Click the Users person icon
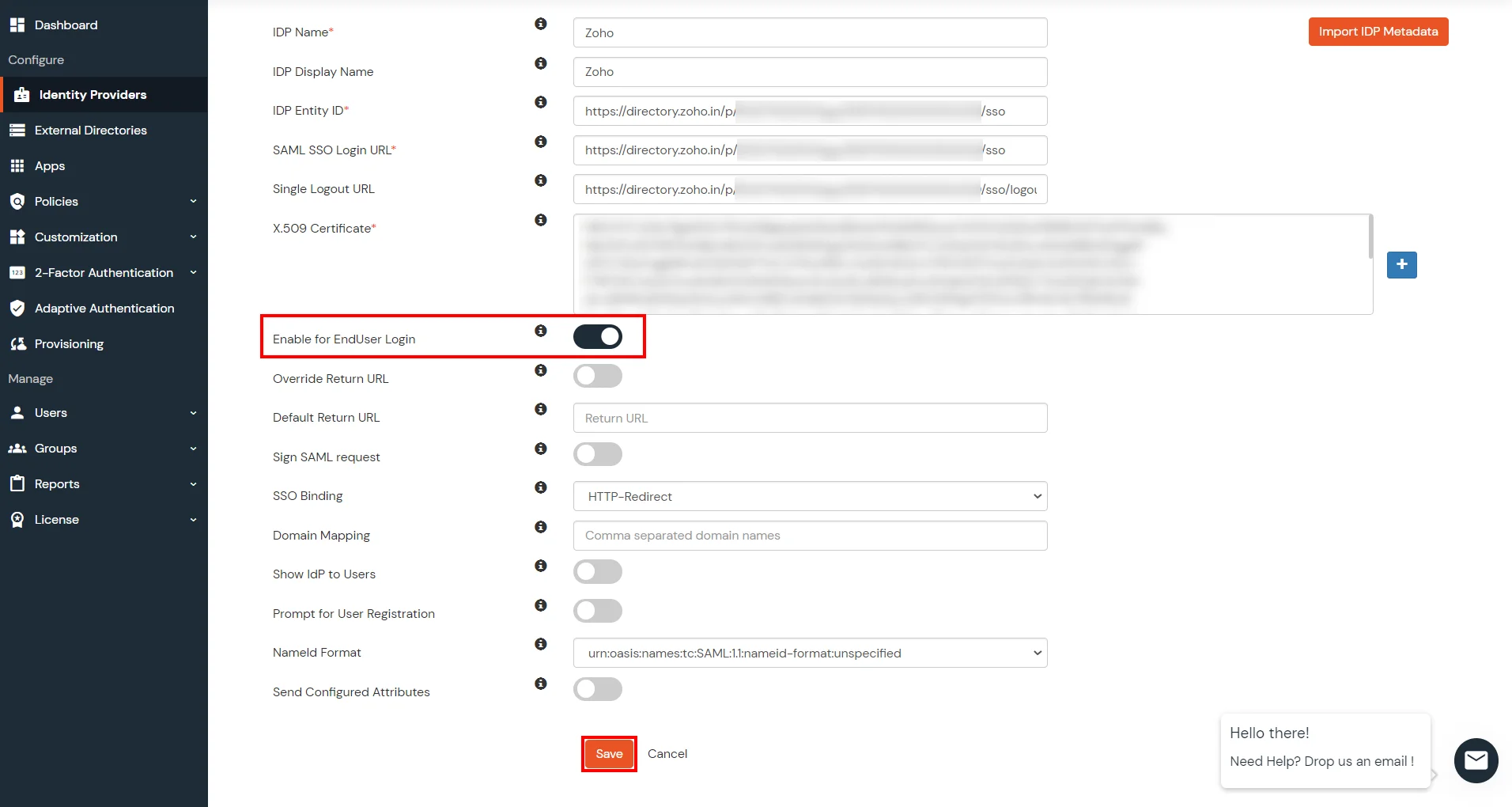 (17, 413)
